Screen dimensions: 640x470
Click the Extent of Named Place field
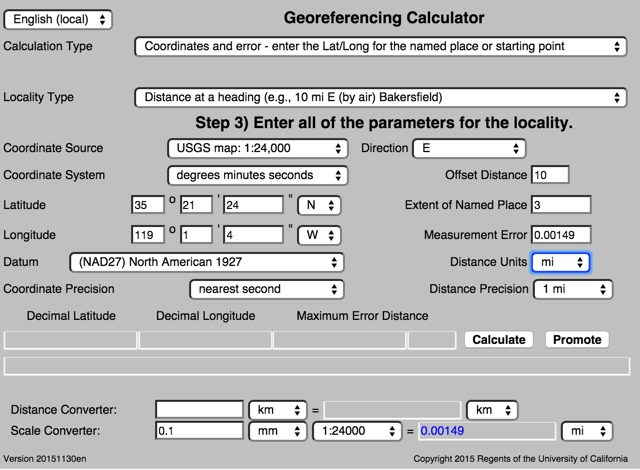(561, 205)
